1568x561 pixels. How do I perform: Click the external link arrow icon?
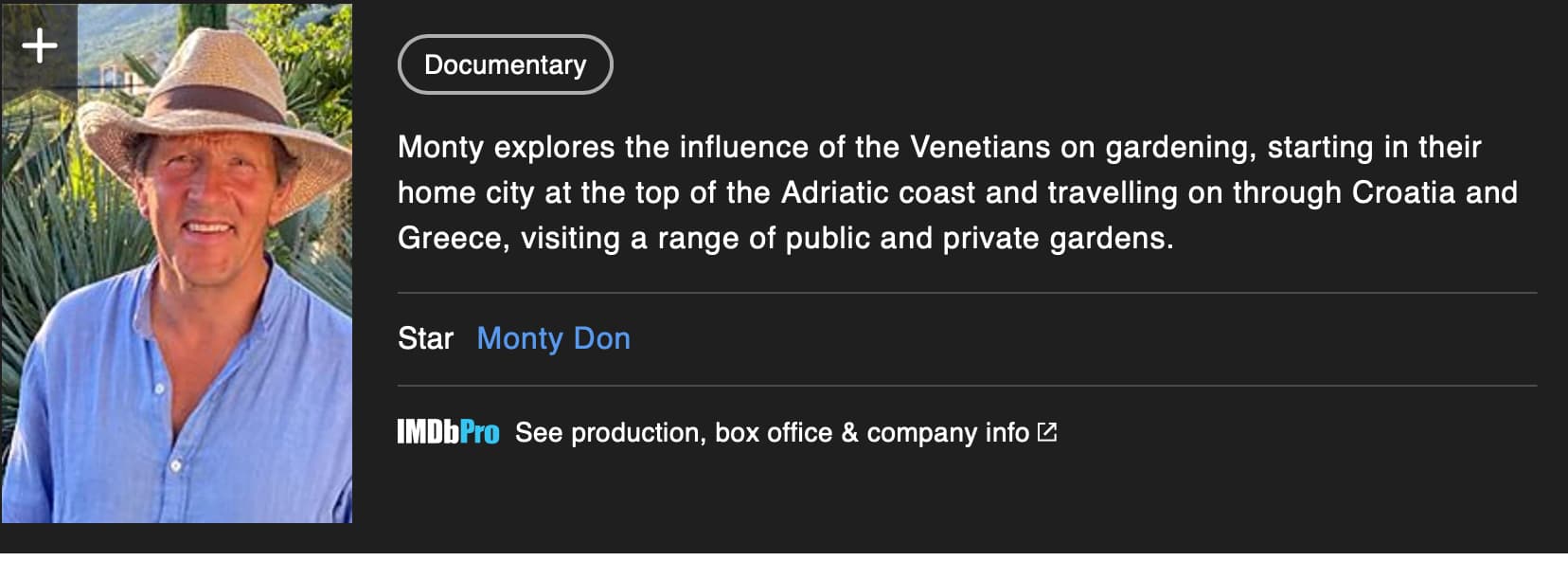[1046, 432]
